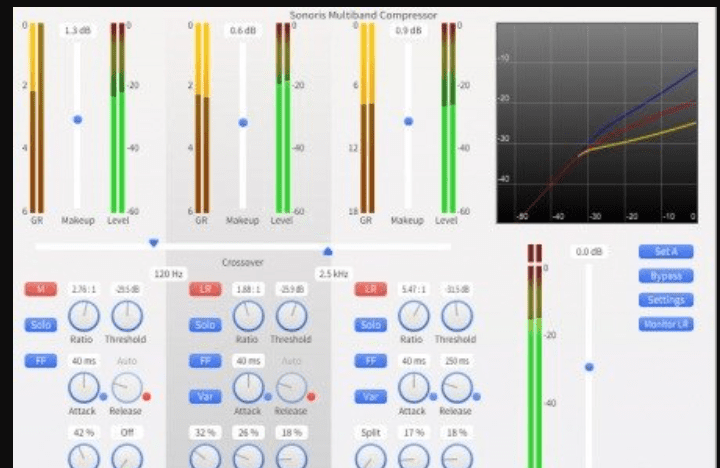Click the 0.0 dB output gain field

click(589, 252)
